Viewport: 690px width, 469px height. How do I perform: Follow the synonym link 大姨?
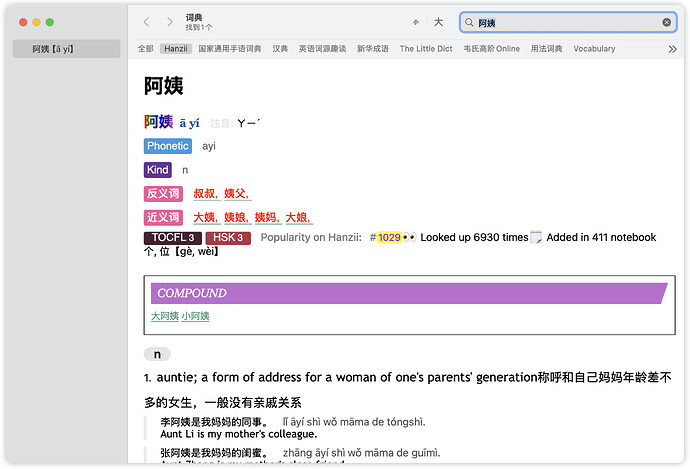pos(205,217)
